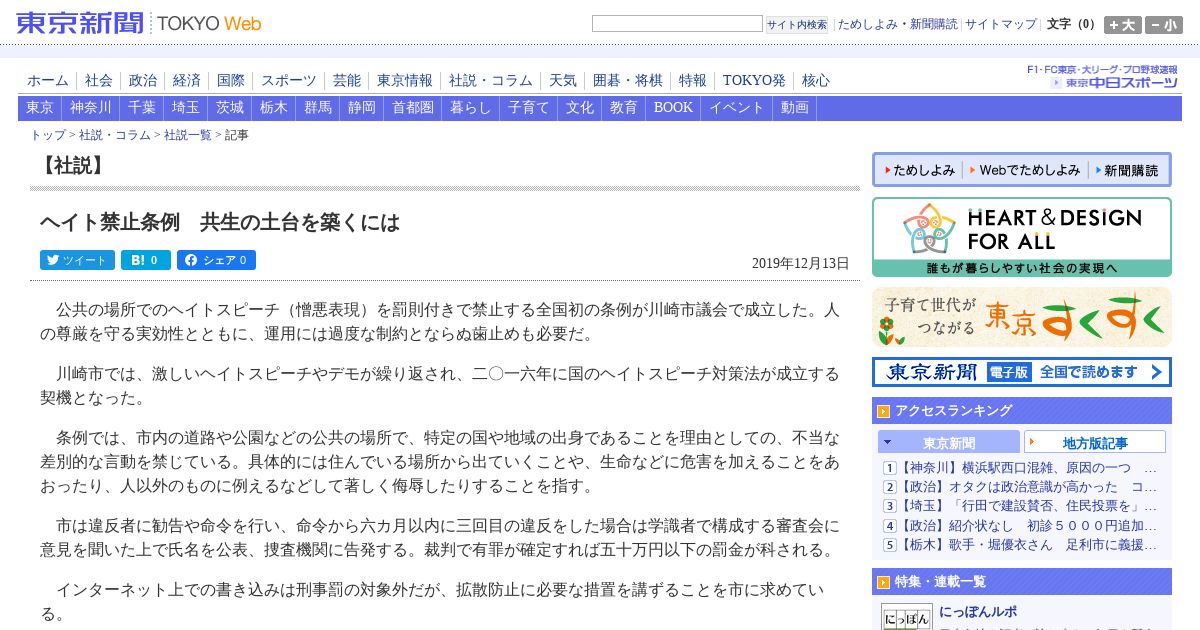Click the article headline ヘイト禁止条例 共生の土台を築くには
Image resolution: width=1200 pixels, height=630 pixels.
(x=220, y=222)
